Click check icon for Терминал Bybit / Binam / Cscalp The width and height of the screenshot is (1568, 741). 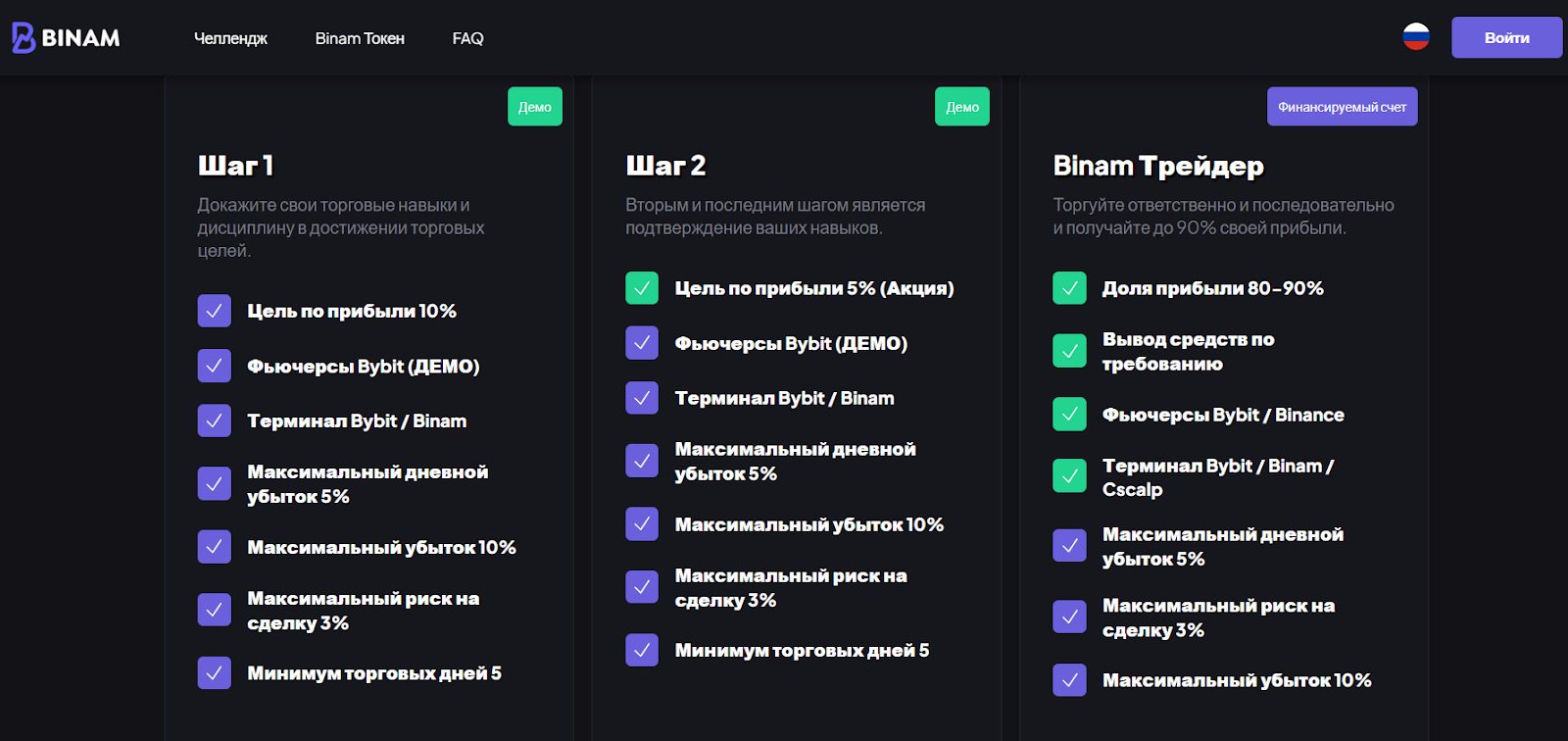(1069, 476)
